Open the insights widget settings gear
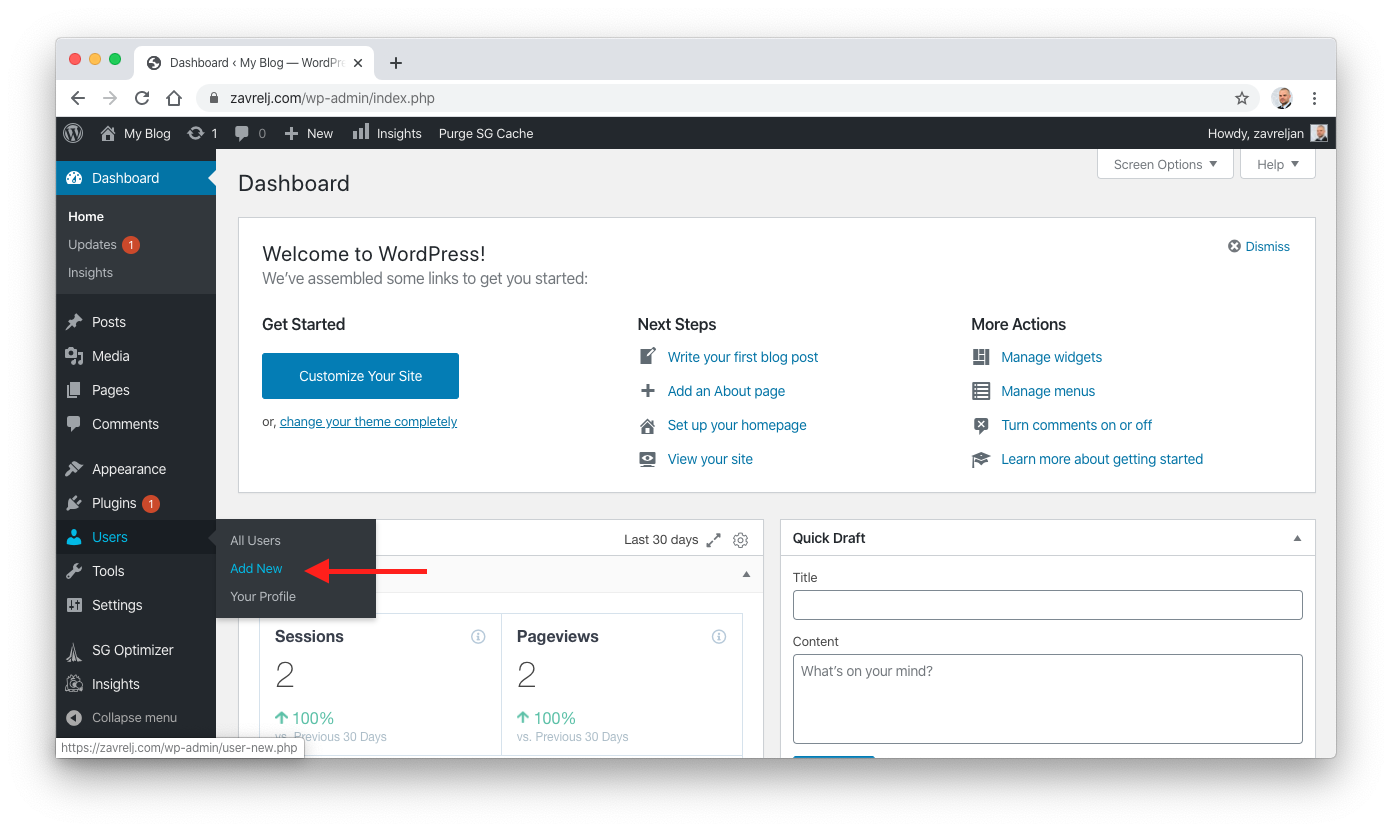The height and width of the screenshot is (832, 1392). 740,540
